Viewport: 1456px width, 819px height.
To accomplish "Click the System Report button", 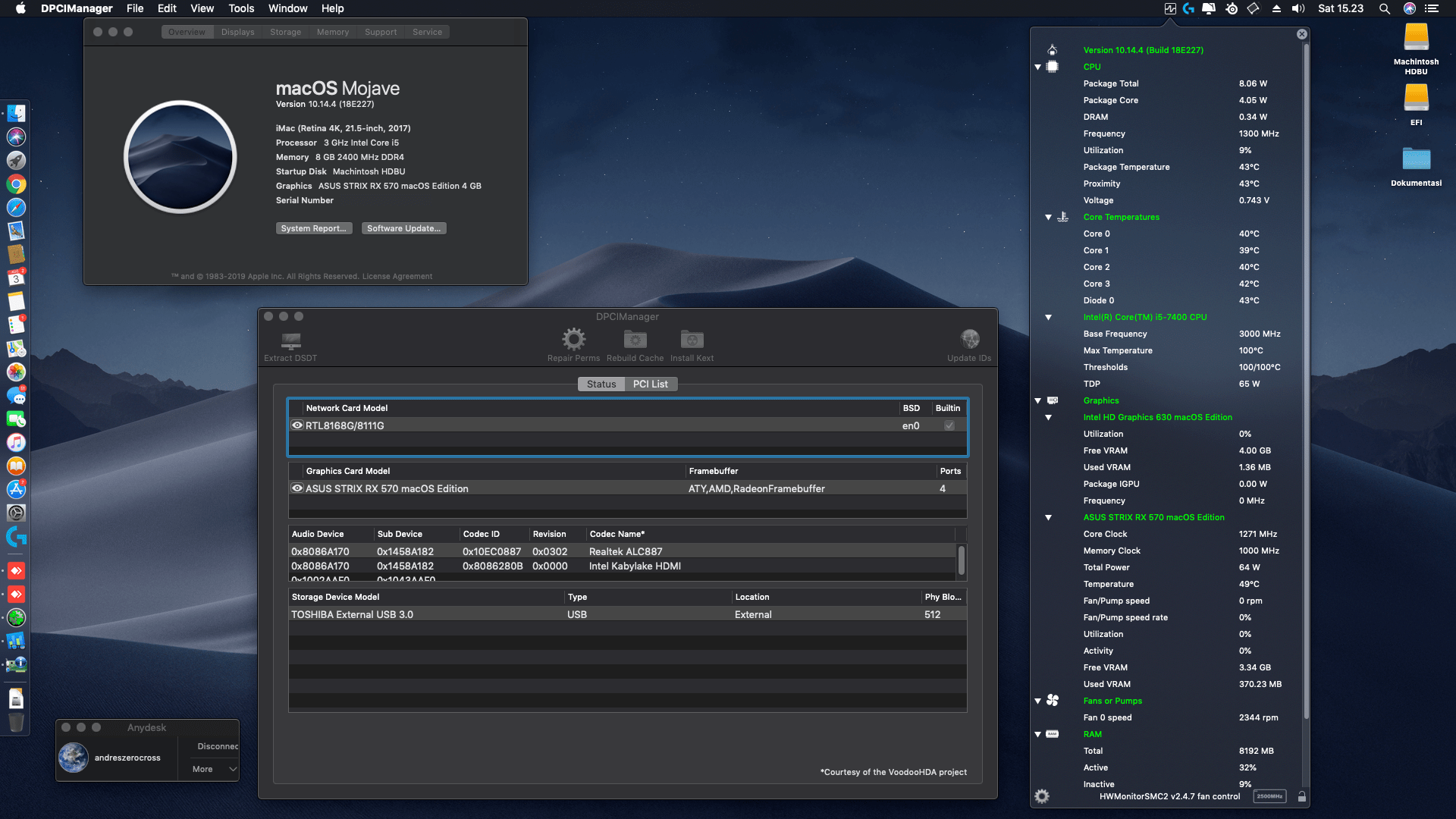I will click(x=314, y=227).
